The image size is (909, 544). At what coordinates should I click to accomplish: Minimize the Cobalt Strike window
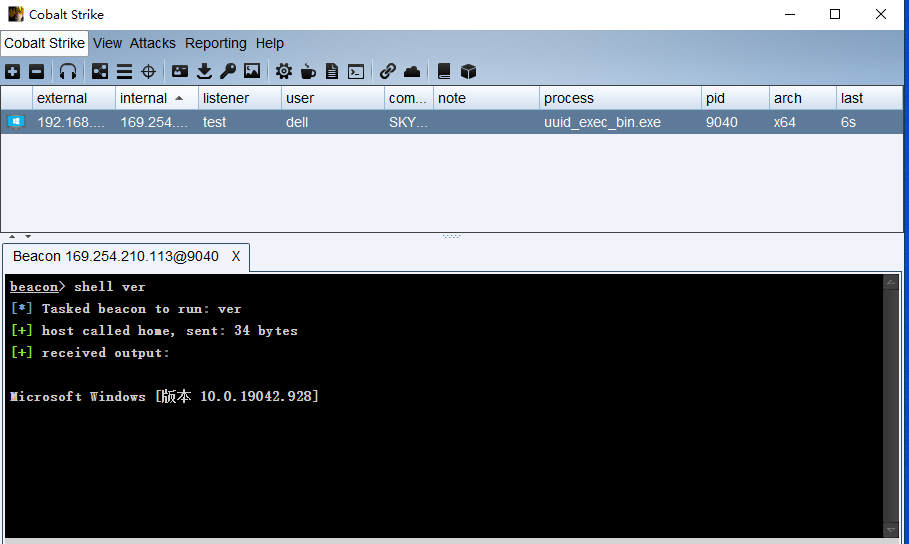tap(790, 14)
